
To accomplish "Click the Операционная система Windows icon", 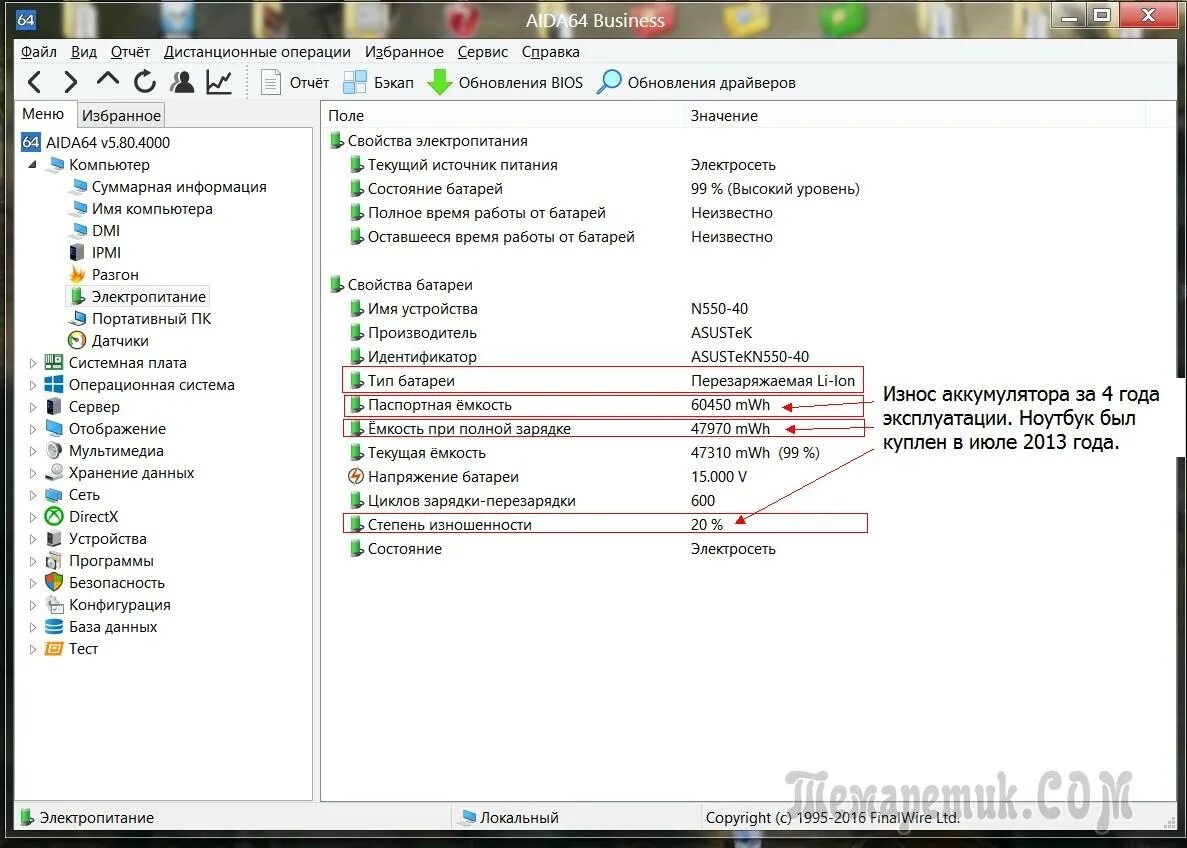I will (x=54, y=384).
